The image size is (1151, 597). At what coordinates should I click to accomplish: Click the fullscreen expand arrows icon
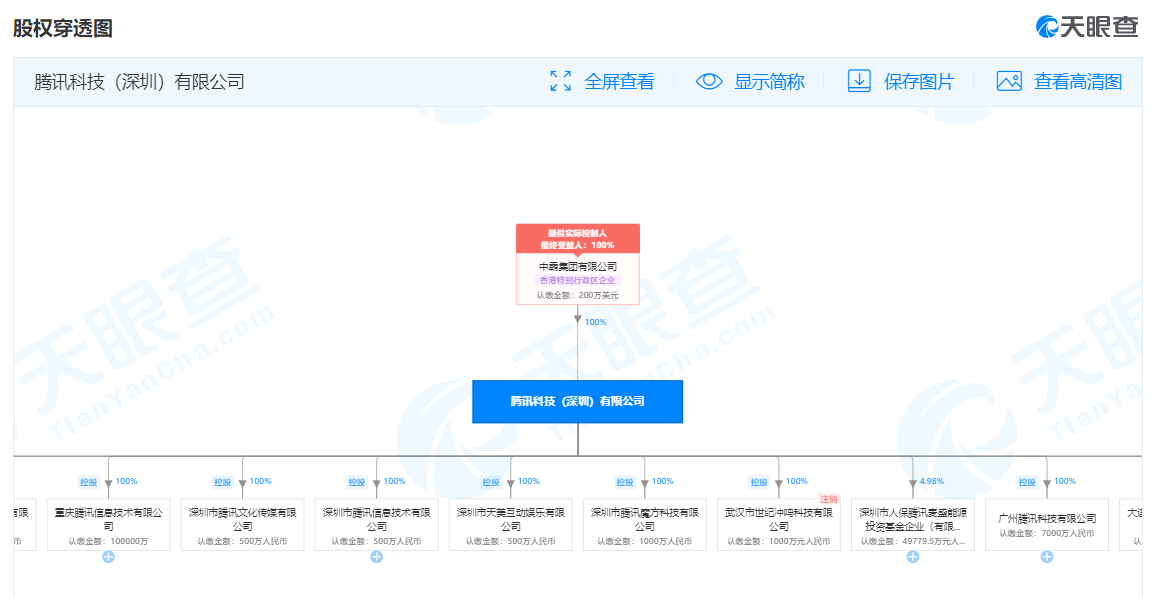pos(561,82)
